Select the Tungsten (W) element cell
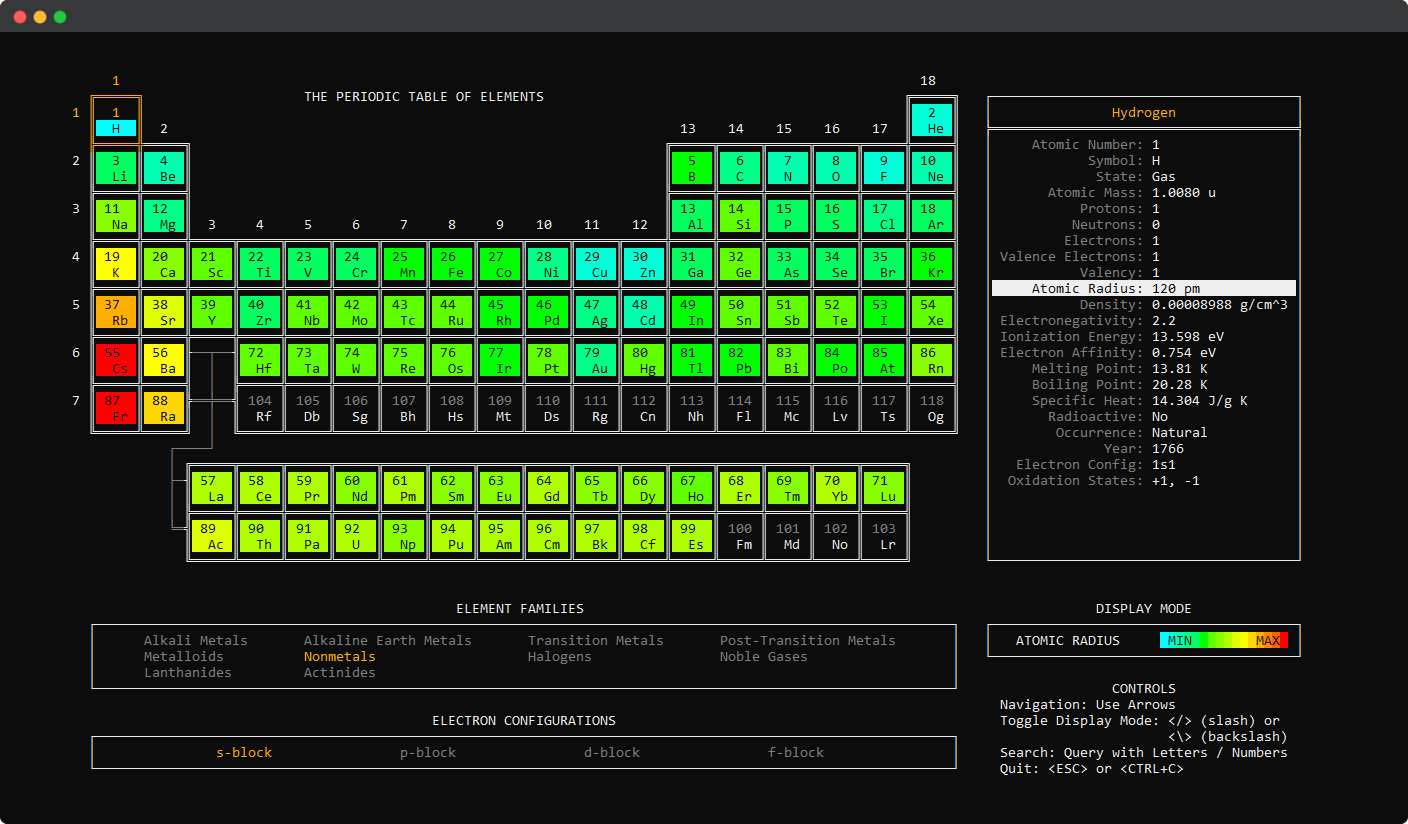The height and width of the screenshot is (824, 1408). pos(356,360)
